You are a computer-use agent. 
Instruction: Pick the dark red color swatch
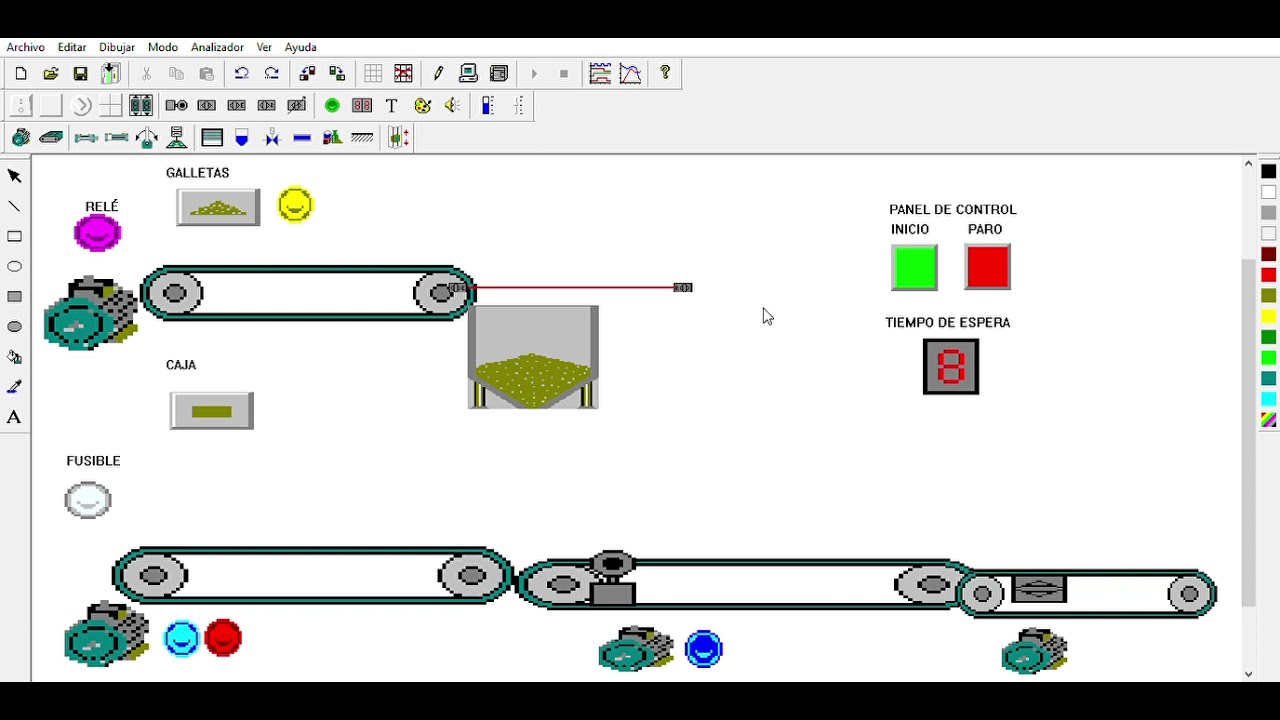[x=1268, y=254]
